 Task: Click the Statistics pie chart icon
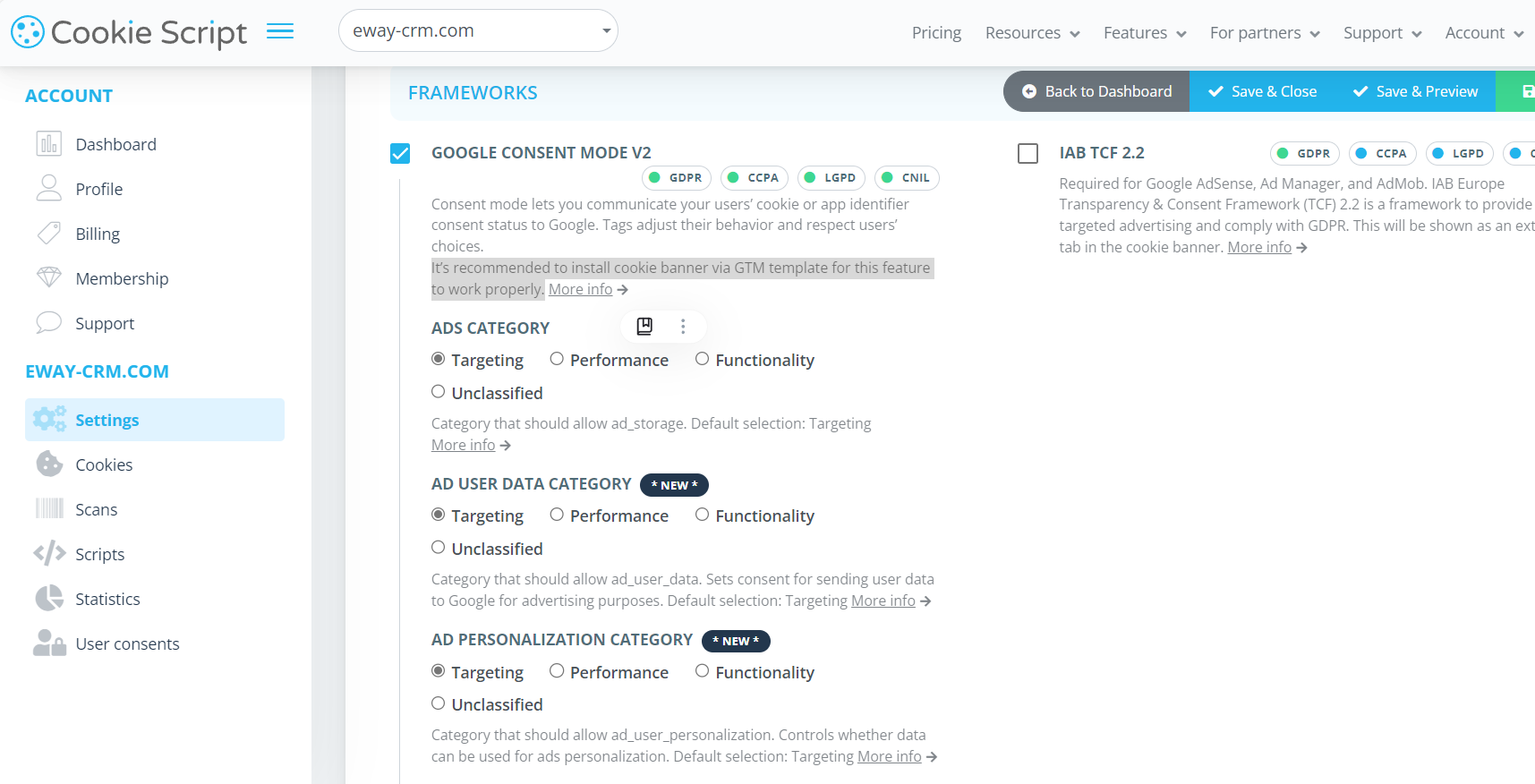[x=49, y=598]
